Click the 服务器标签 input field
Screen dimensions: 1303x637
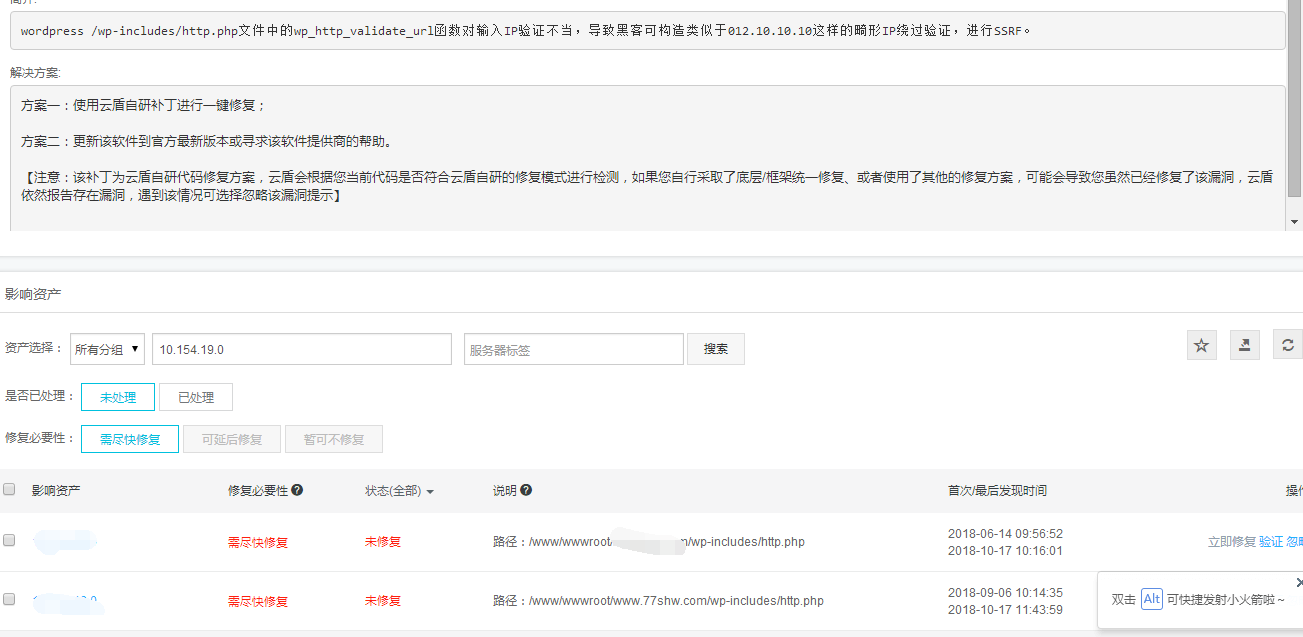pyautogui.click(x=573, y=350)
